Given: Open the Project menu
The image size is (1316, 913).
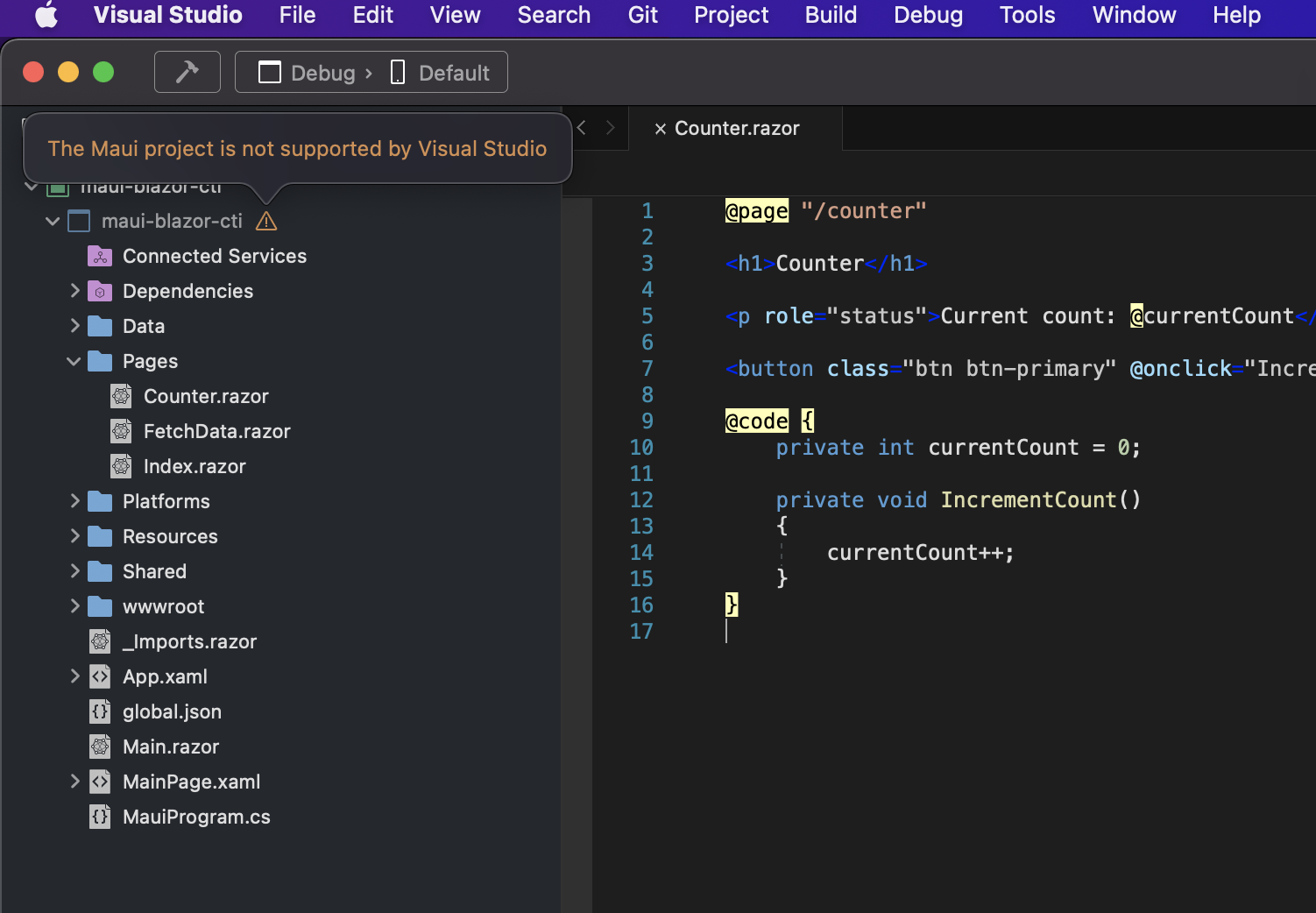Looking at the screenshot, I should tap(731, 15).
